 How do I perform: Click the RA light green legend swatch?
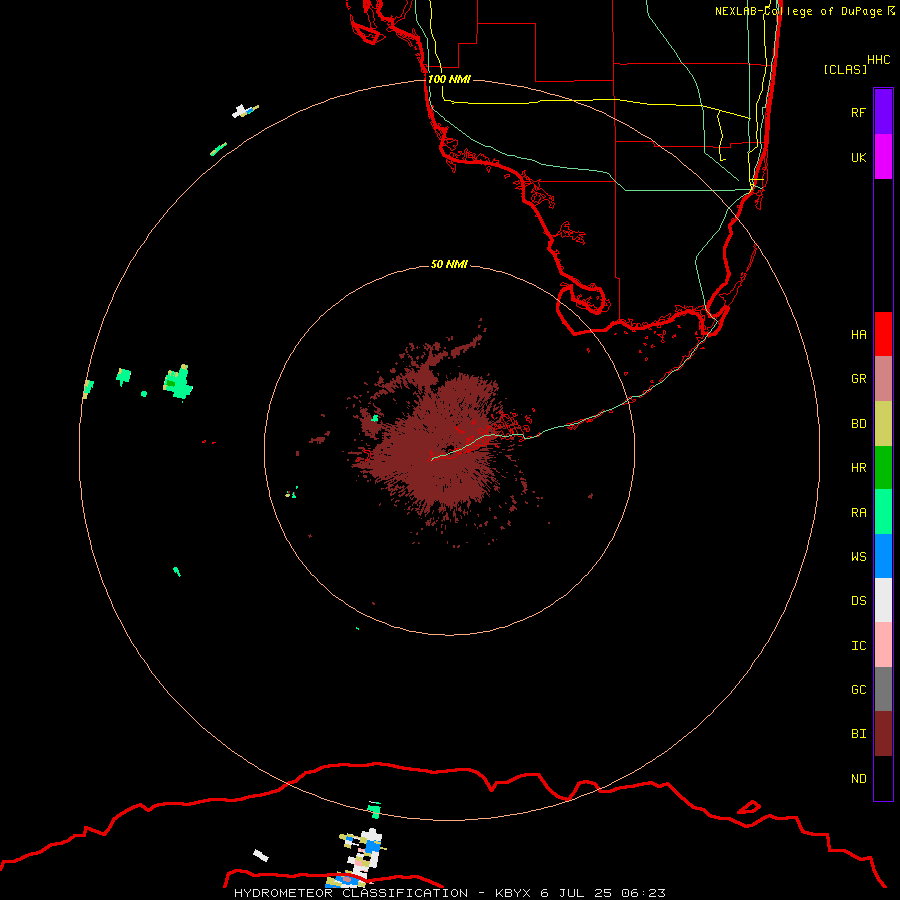(x=883, y=512)
